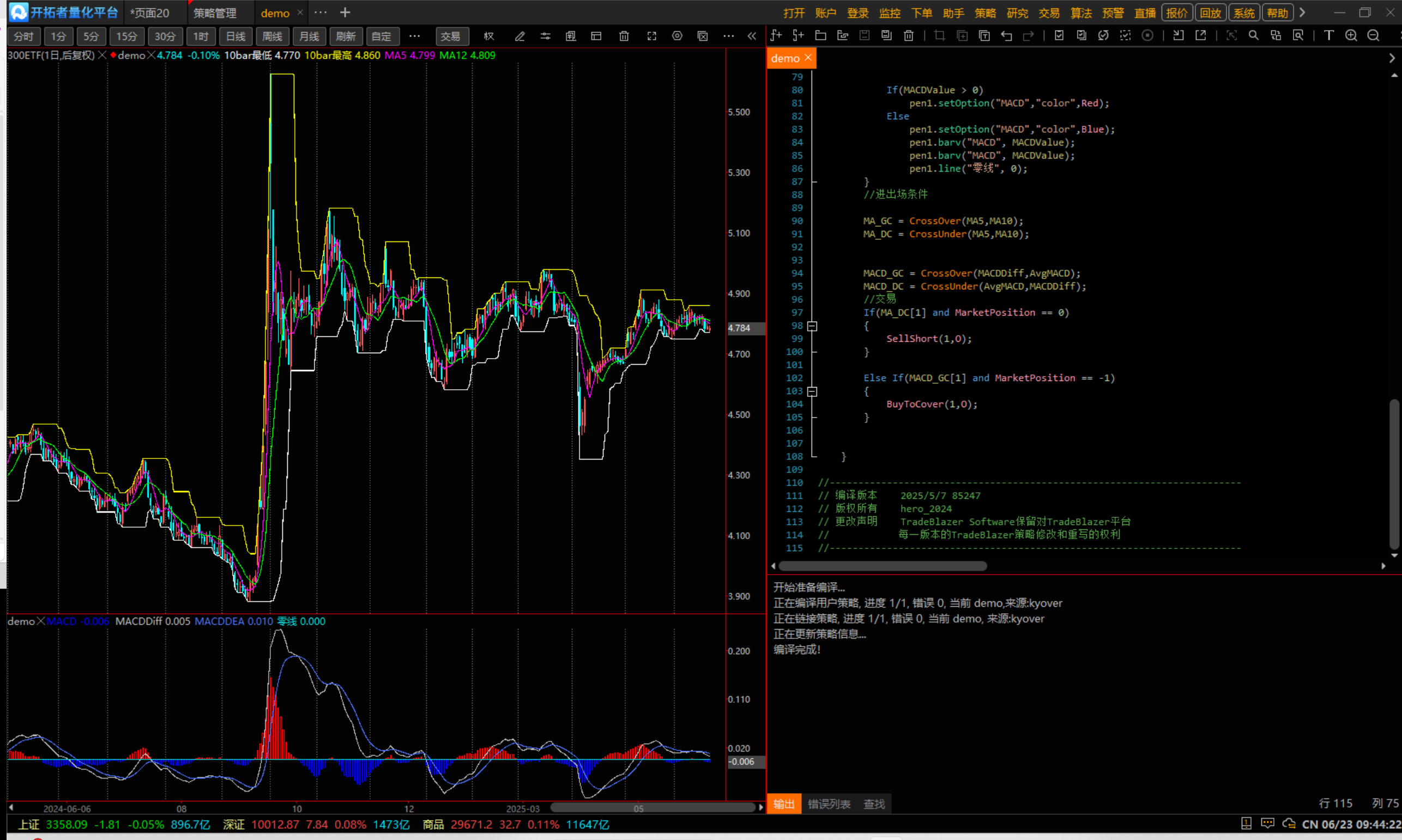Viewport: 1402px width, 840px height.
Task: Remove 300ETF symbol from chart
Action: point(102,55)
